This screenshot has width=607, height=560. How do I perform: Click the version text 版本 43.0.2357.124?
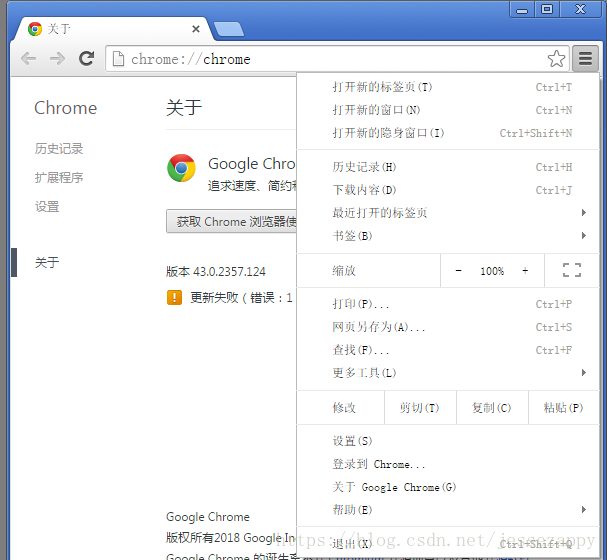point(216,272)
